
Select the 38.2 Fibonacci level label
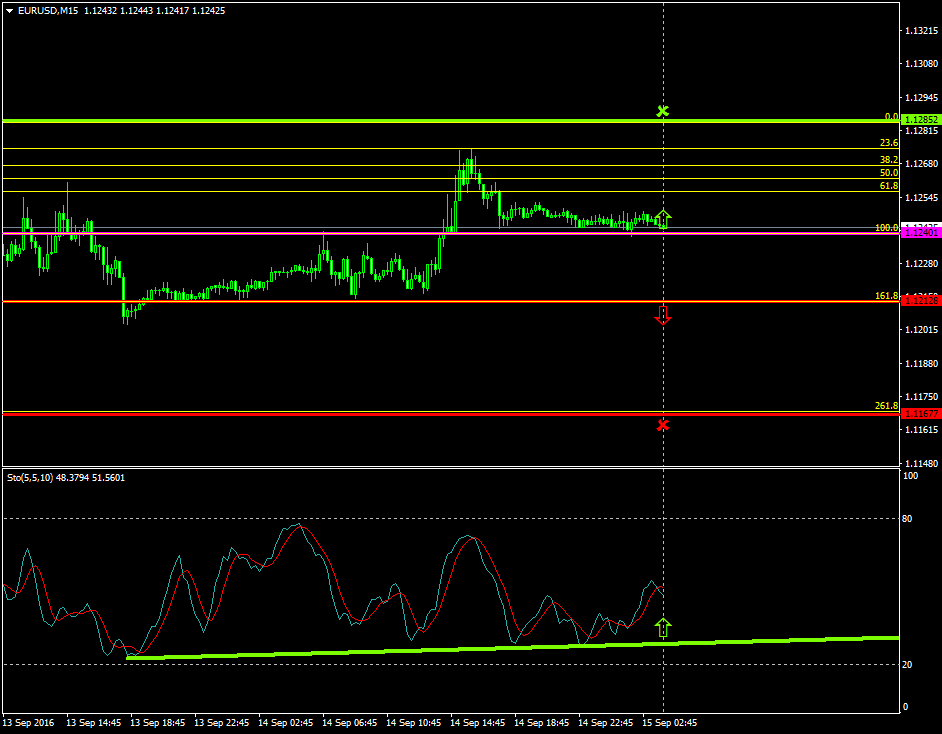point(888,159)
